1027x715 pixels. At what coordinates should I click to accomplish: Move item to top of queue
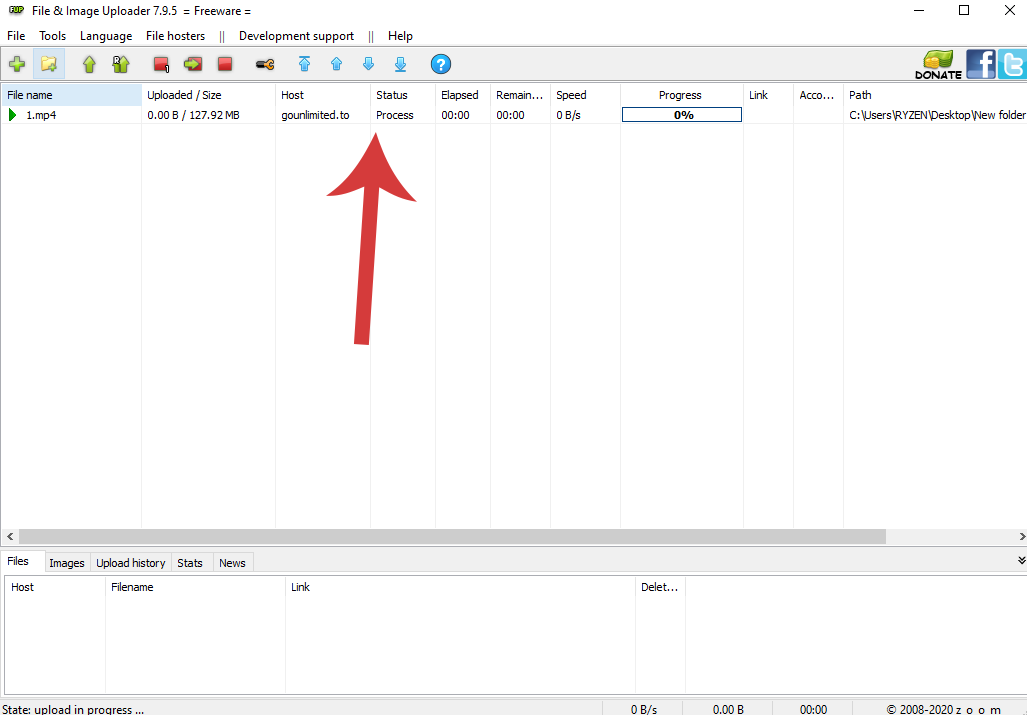[x=304, y=64]
